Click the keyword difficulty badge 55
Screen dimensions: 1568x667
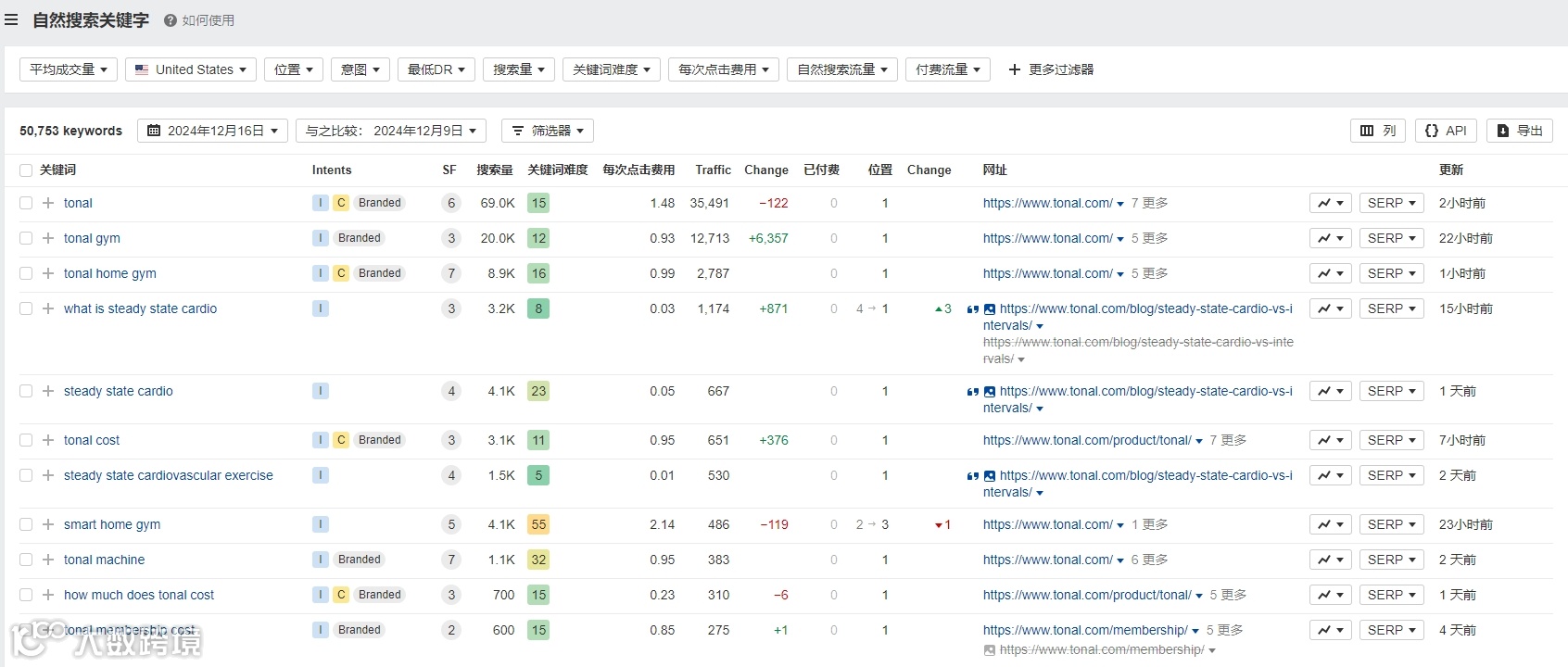[538, 524]
